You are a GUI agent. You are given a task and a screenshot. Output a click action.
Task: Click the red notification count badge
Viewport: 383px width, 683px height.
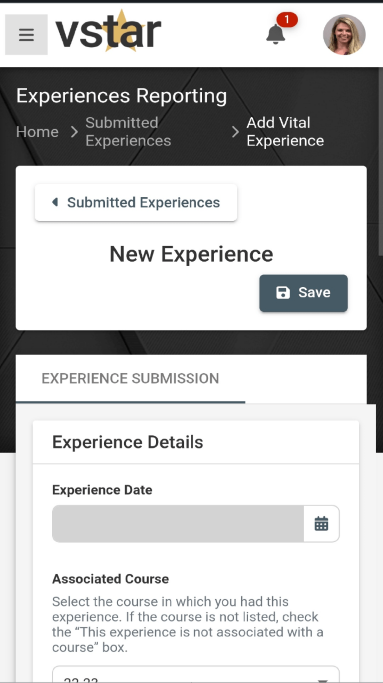(x=287, y=20)
